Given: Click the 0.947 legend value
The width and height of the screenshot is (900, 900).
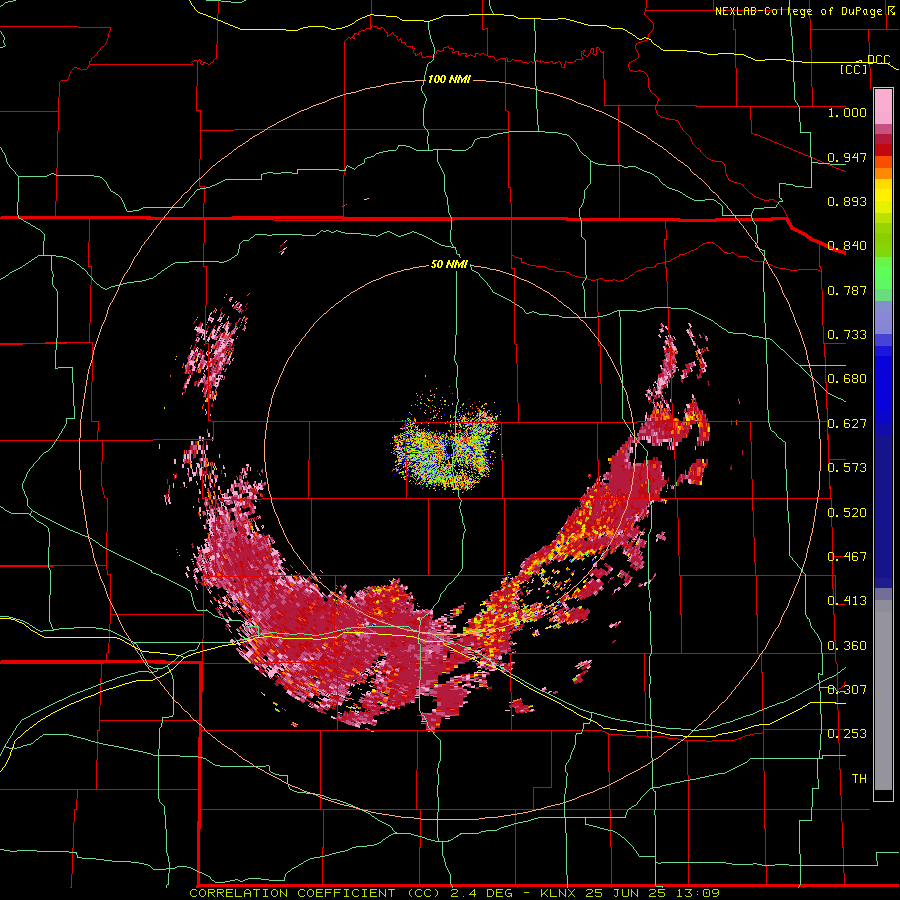Looking at the screenshot, I should point(847,157).
